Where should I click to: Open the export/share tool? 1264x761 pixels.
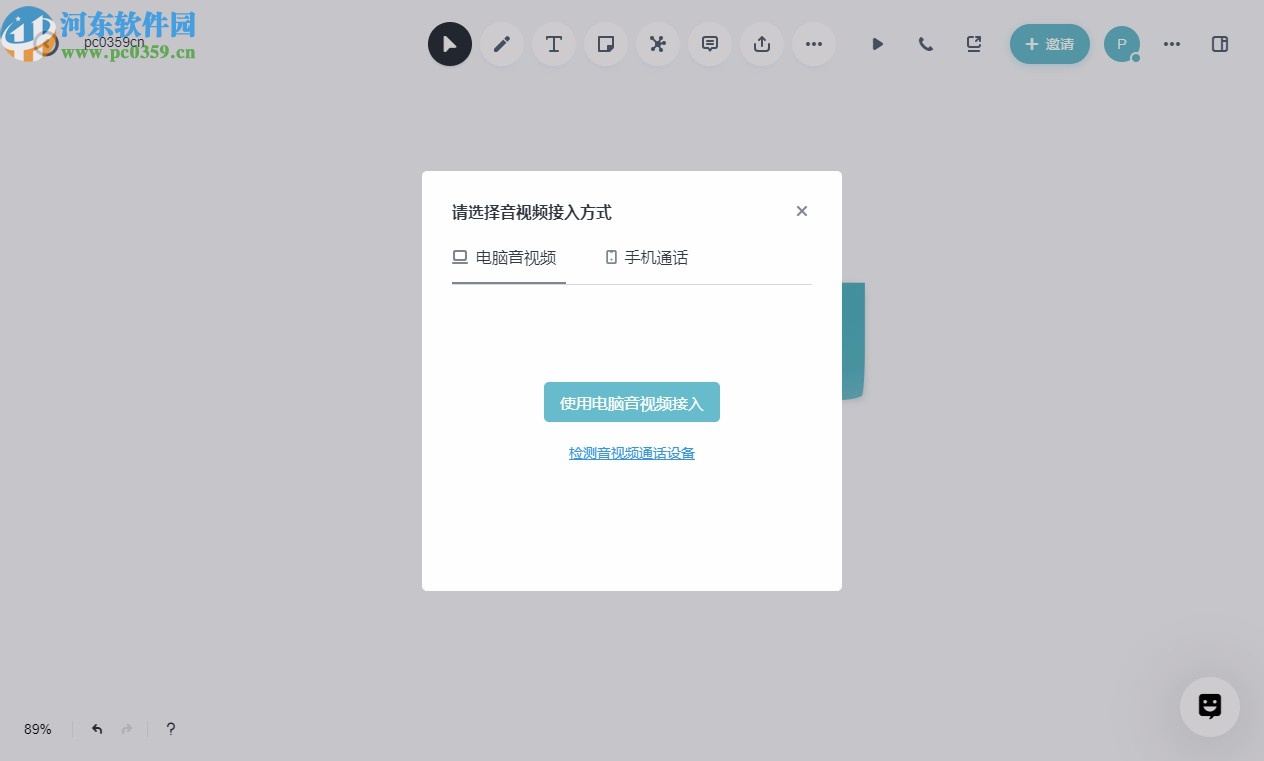click(762, 44)
